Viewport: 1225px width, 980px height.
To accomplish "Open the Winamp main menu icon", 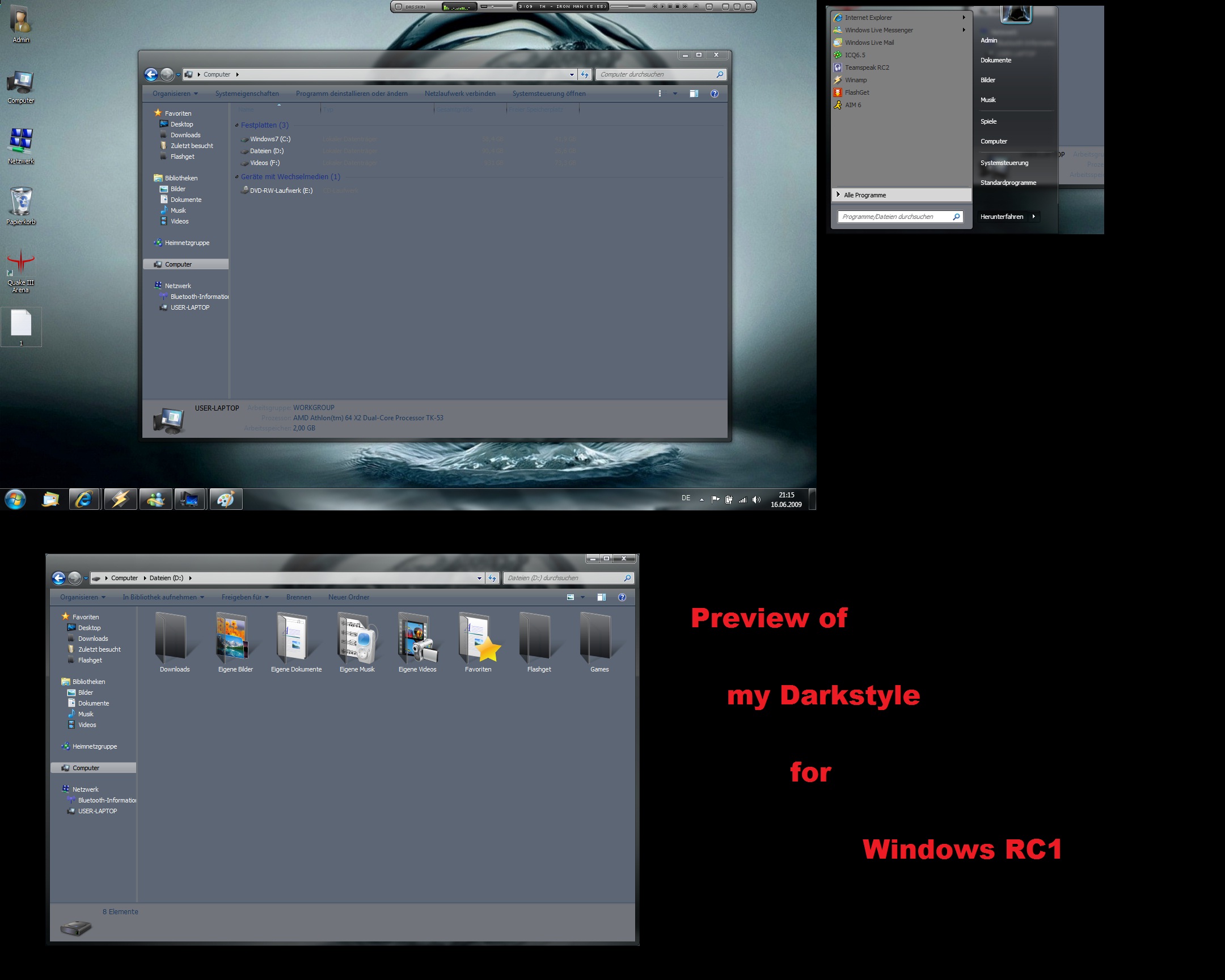I will (x=398, y=7).
